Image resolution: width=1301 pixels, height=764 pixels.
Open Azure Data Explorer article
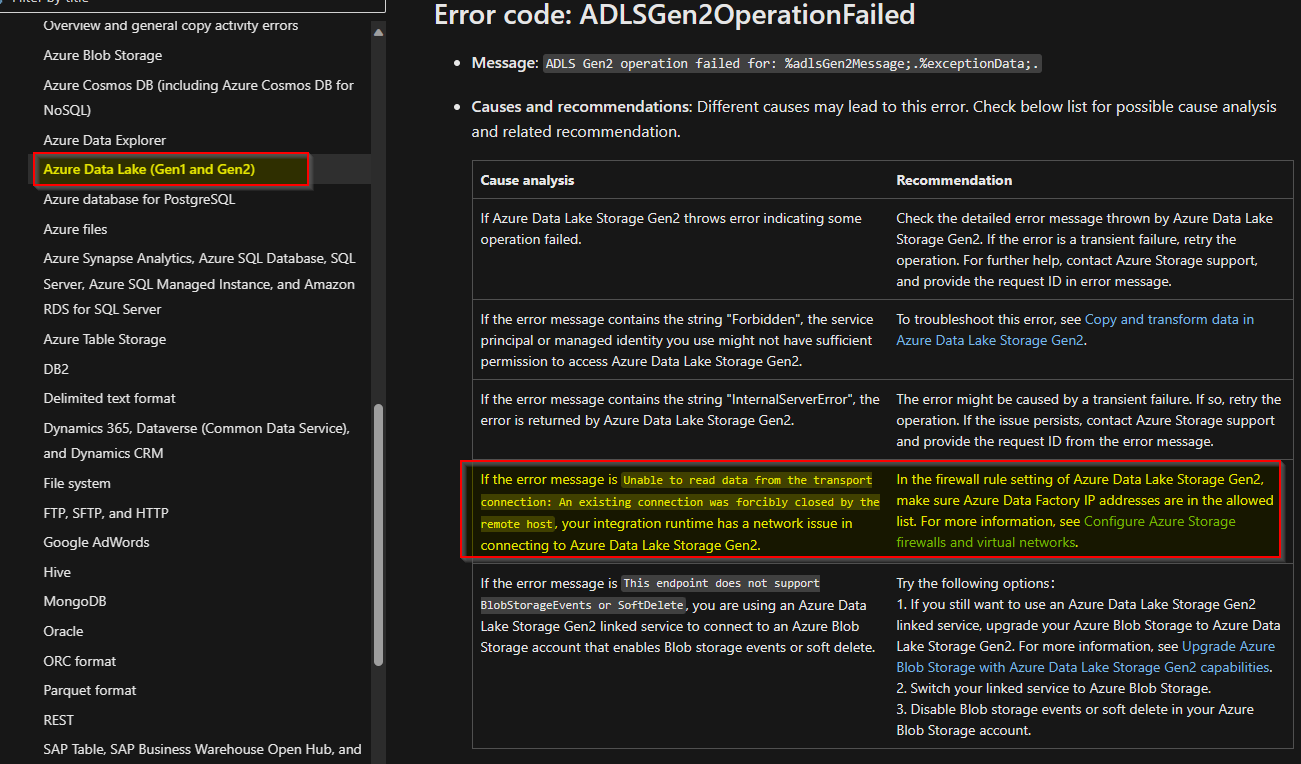coord(104,140)
